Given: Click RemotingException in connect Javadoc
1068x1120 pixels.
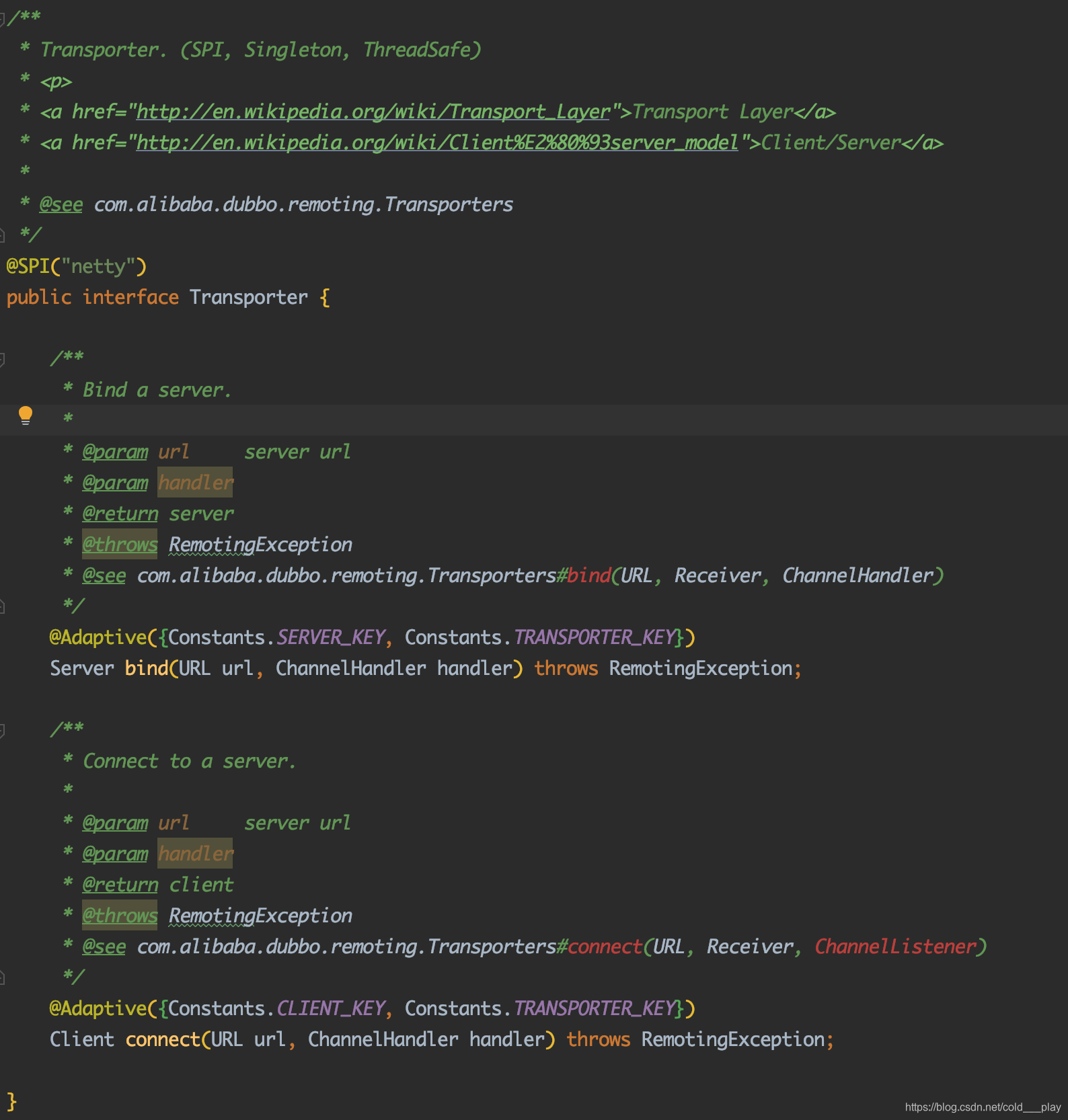Looking at the screenshot, I should click(260, 916).
